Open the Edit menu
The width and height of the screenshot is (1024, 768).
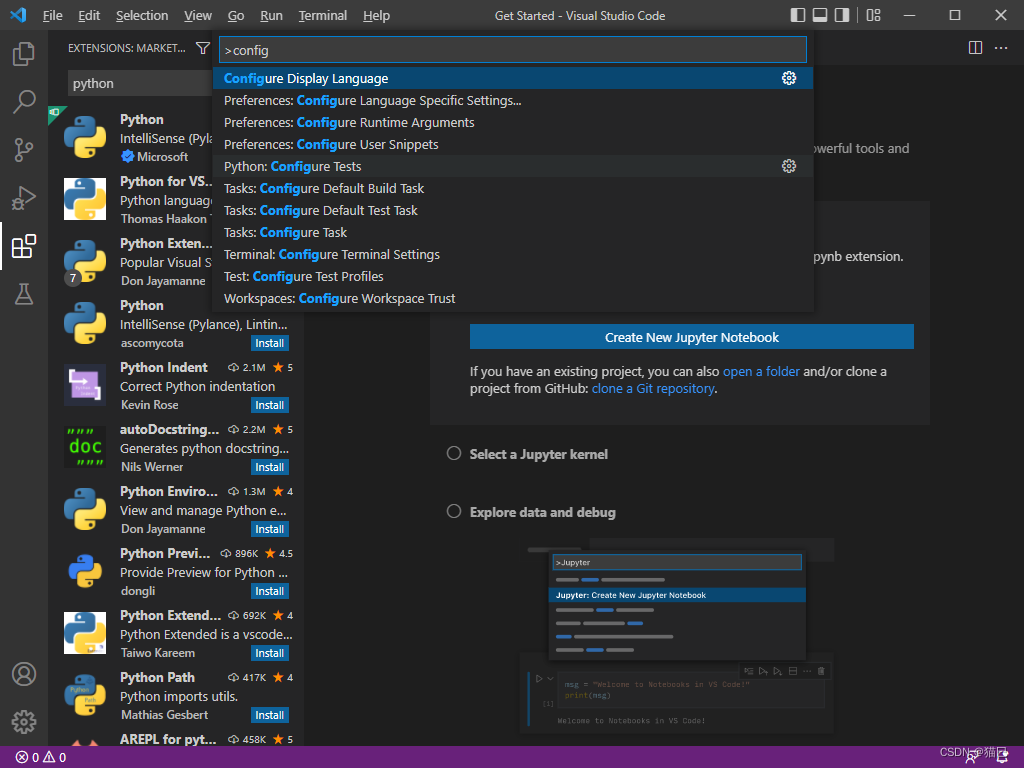[89, 16]
